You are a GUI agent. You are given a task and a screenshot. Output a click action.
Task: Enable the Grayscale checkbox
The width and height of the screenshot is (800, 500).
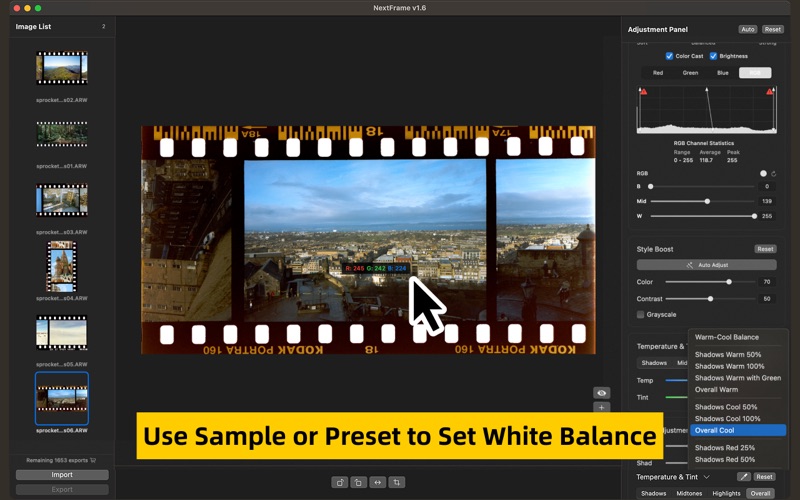click(x=640, y=314)
